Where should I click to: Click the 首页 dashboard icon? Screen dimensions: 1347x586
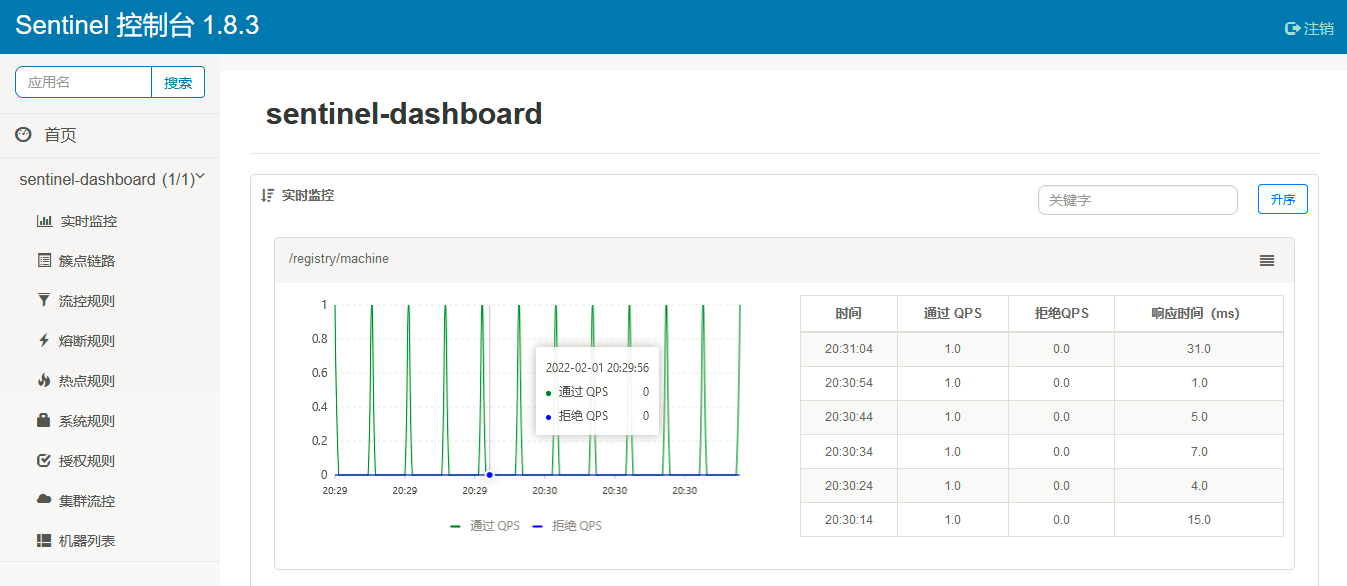[23, 134]
